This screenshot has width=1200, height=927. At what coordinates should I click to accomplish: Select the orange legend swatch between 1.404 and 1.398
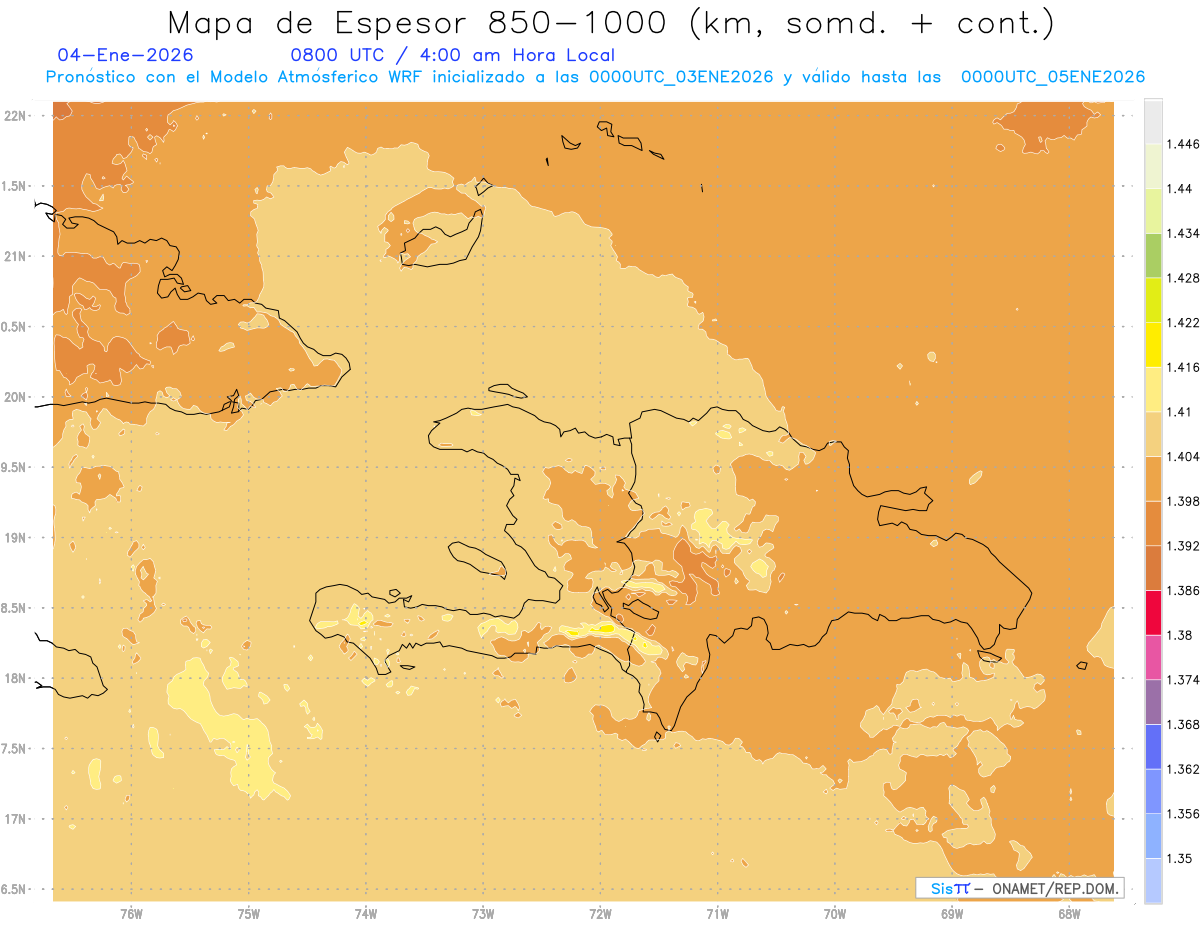1153,478
